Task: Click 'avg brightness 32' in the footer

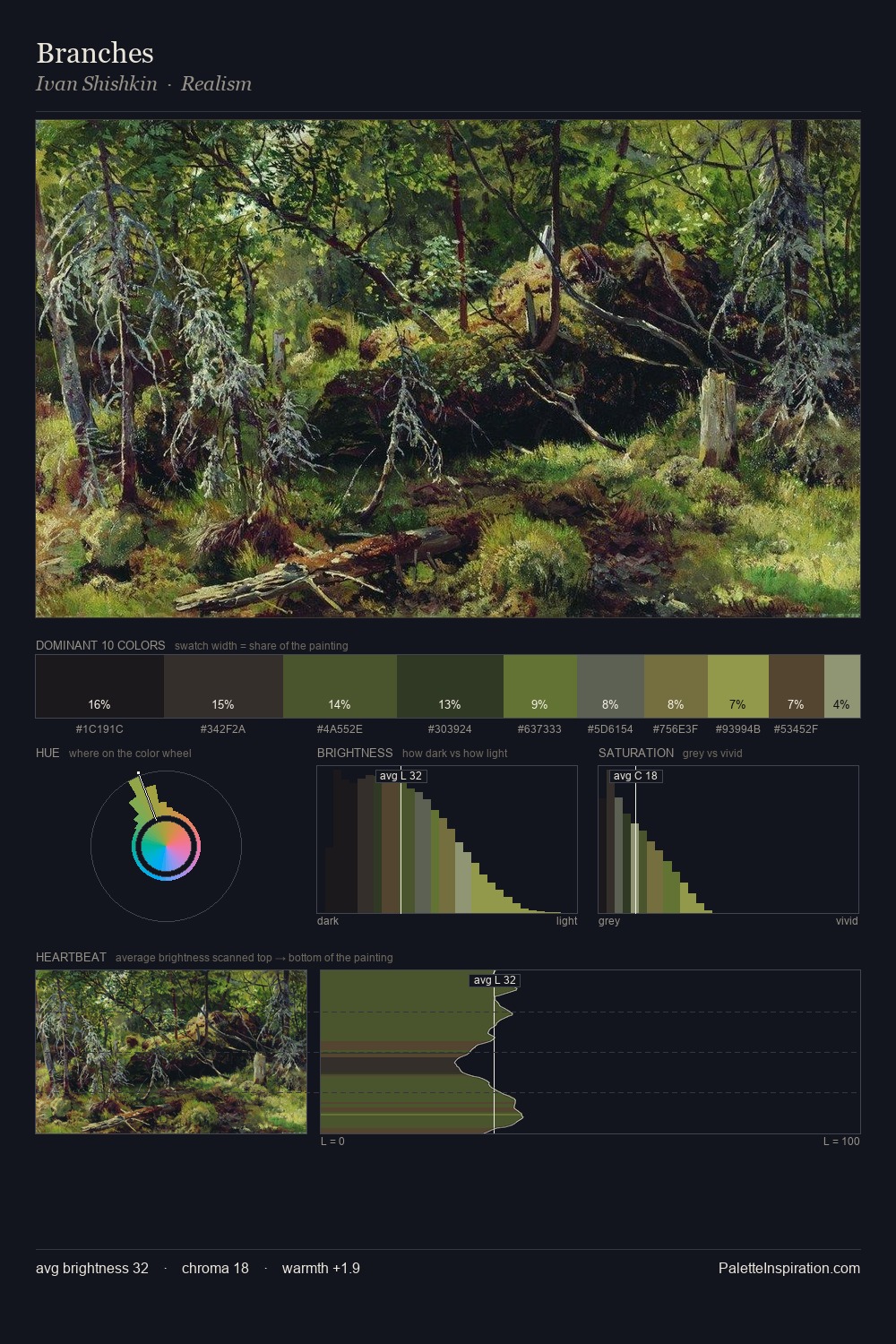Action: [x=92, y=1268]
